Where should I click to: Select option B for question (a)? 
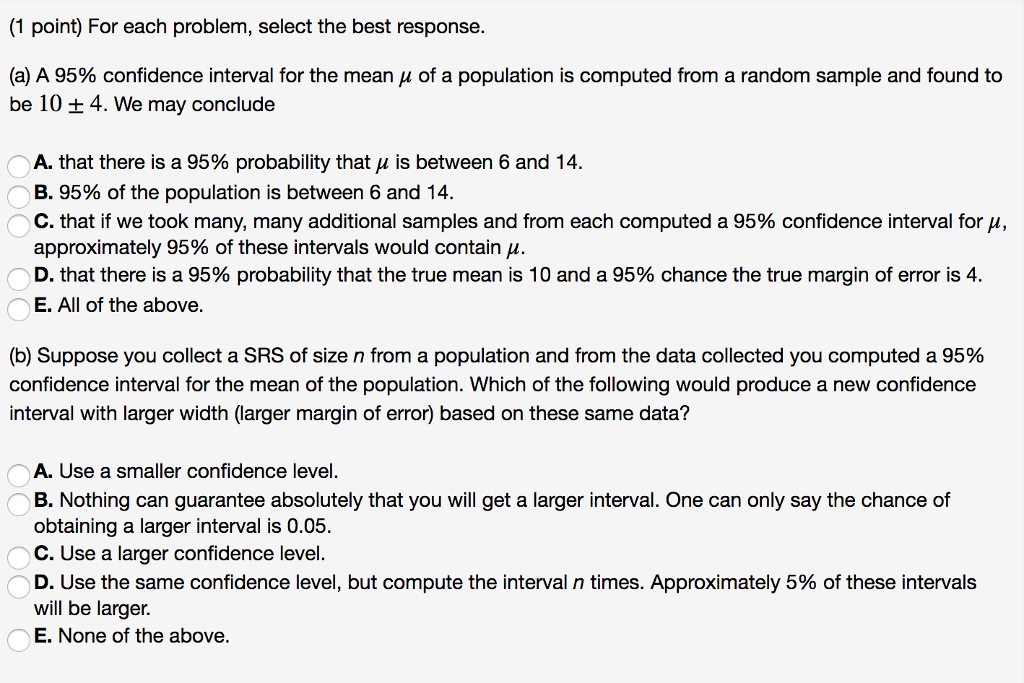point(16,193)
